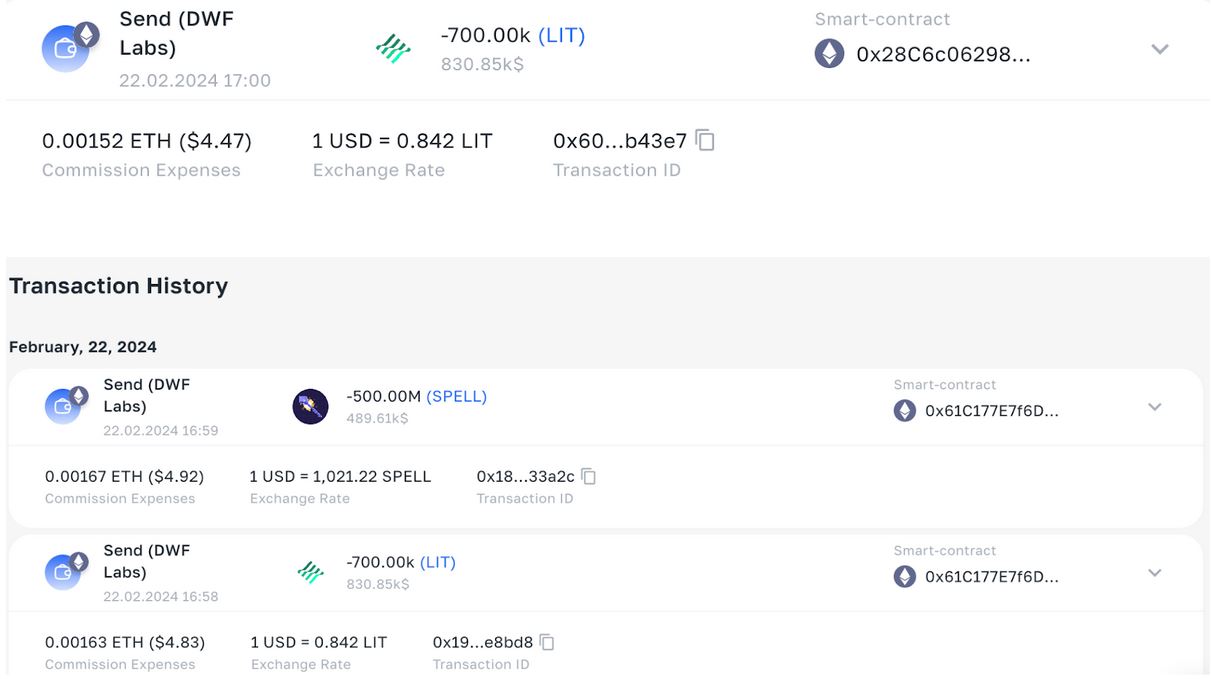Click smart-contract address 0x28C6c06298...

coord(943,55)
